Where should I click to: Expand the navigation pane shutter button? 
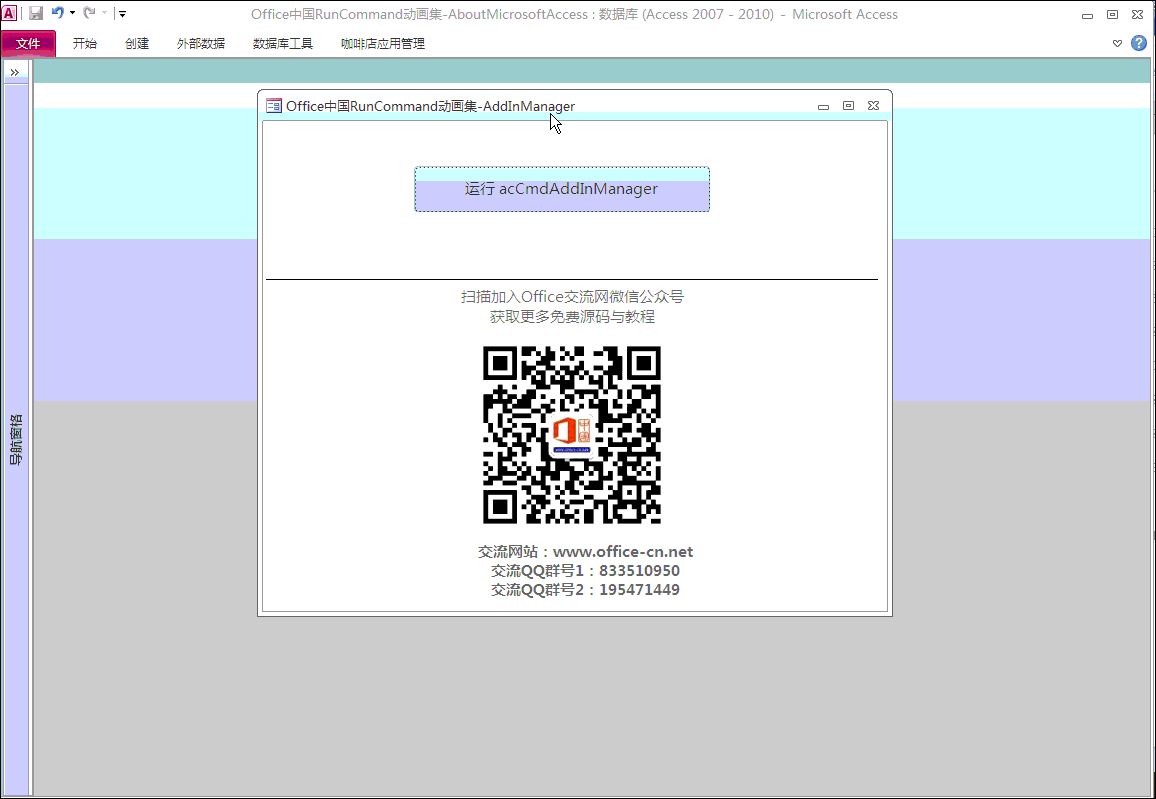[15, 72]
